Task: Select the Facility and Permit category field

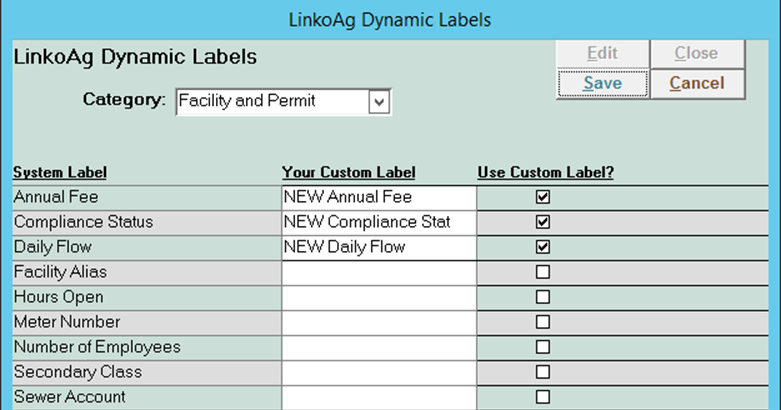Action: (283, 102)
